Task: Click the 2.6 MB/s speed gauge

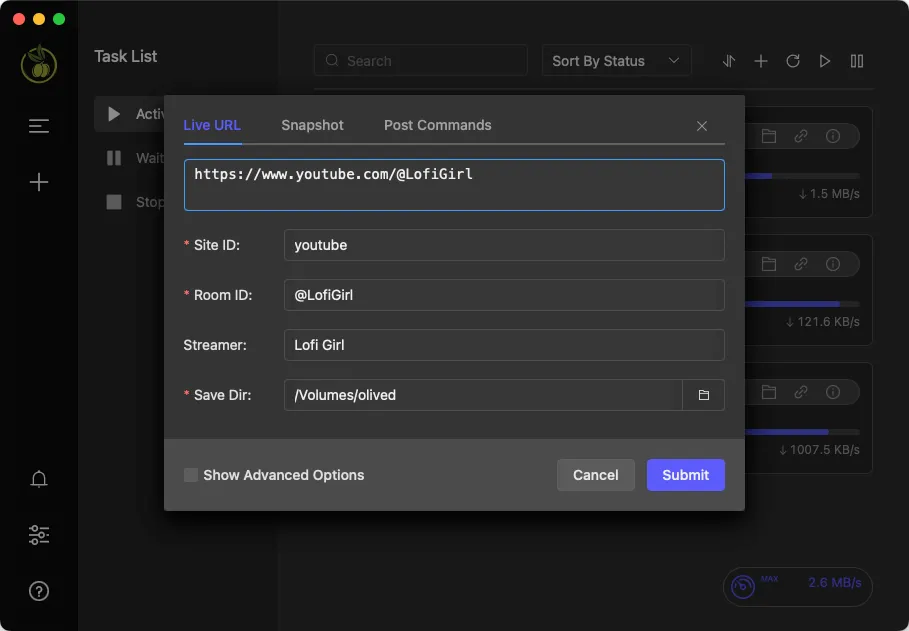Action: (x=797, y=587)
